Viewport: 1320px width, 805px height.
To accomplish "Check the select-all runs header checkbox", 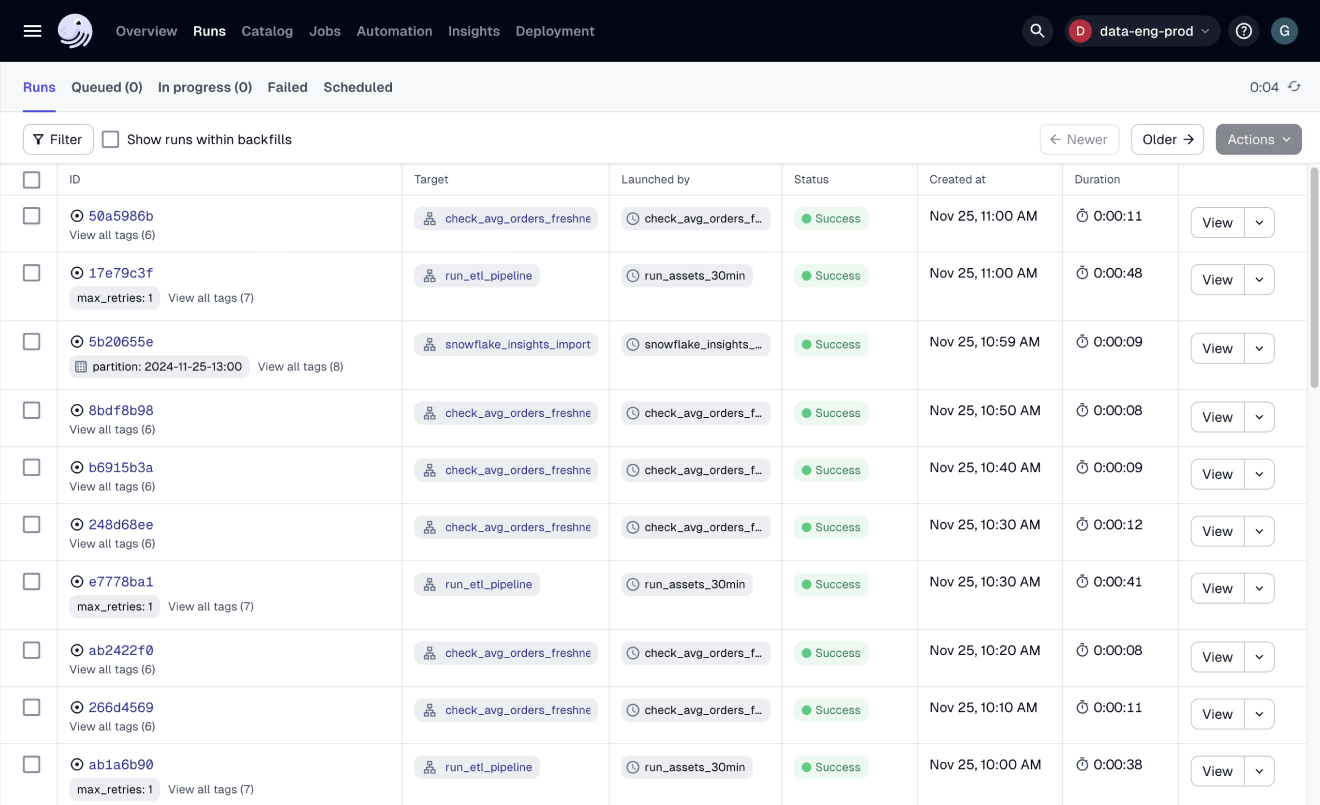I will coord(31,180).
